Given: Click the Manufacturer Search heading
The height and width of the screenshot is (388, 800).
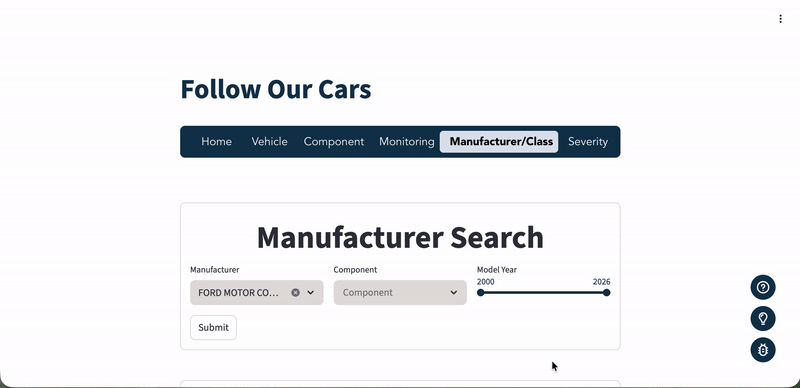Looking at the screenshot, I should click(400, 237).
